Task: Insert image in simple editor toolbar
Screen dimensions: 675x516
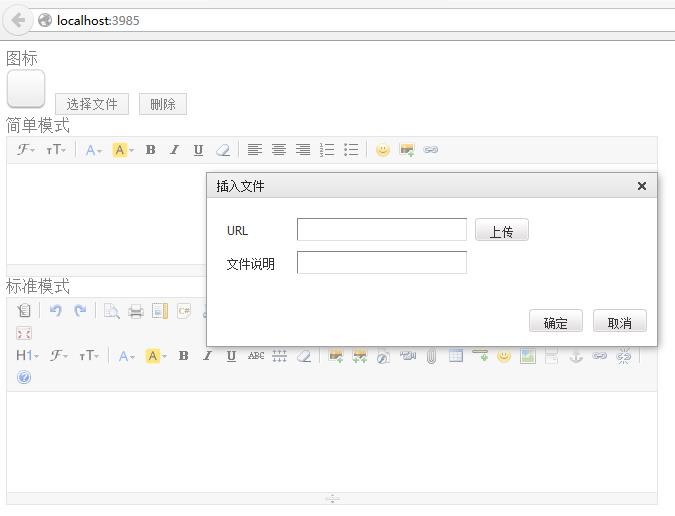Action: click(407, 150)
